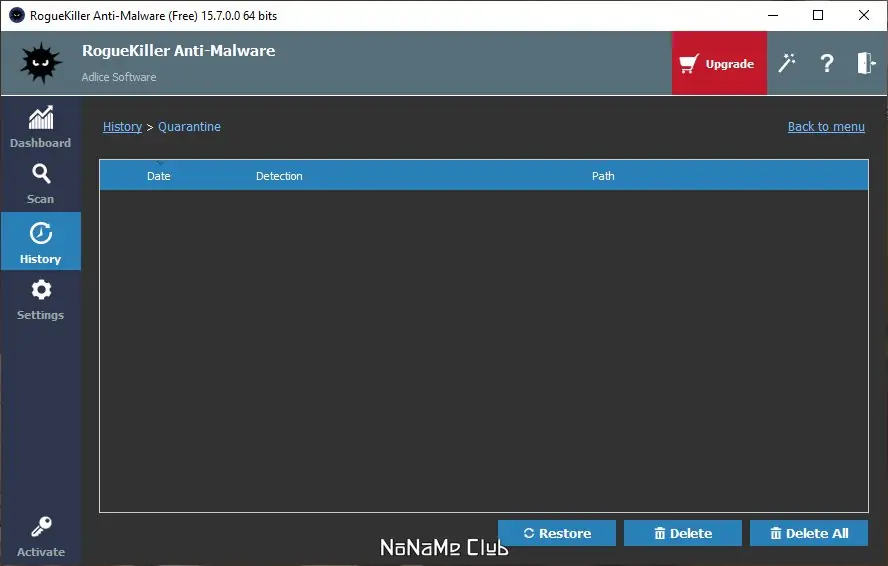Sort by the Date column header
The width and height of the screenshot is (888, 566).
pyautogui.click(x=159, y=176)
